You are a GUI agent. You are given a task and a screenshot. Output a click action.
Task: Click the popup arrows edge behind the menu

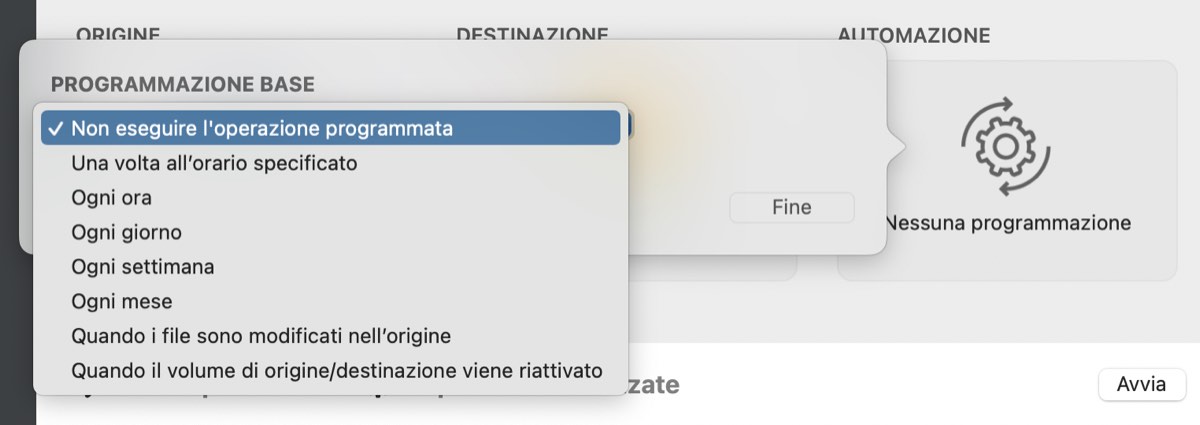coord(627,127)
